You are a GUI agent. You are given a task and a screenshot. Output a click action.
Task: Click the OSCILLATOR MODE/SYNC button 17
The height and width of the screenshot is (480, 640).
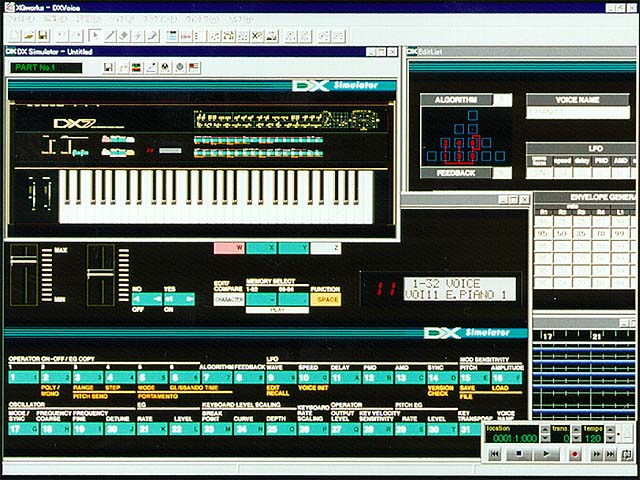(x=23, y=429)
